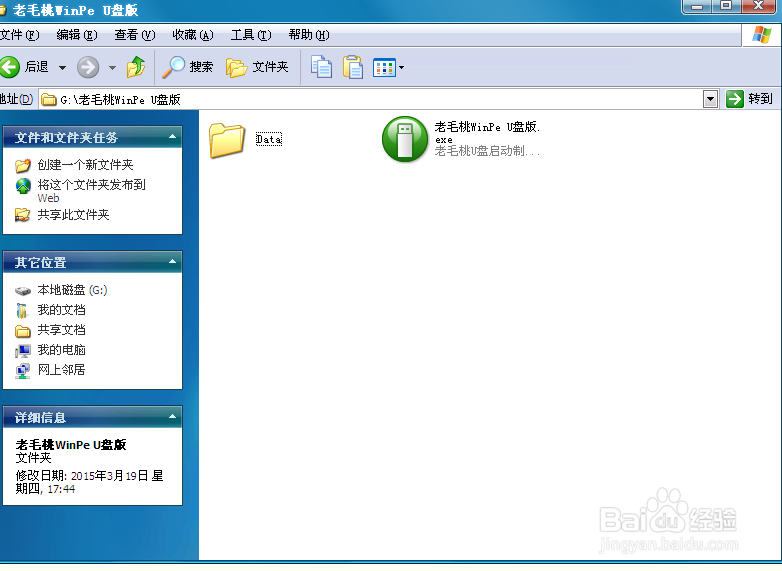The height and width of the screenshot is (571, 782).
Task: Open the 工具(T) menu
Action: [251, 35]
